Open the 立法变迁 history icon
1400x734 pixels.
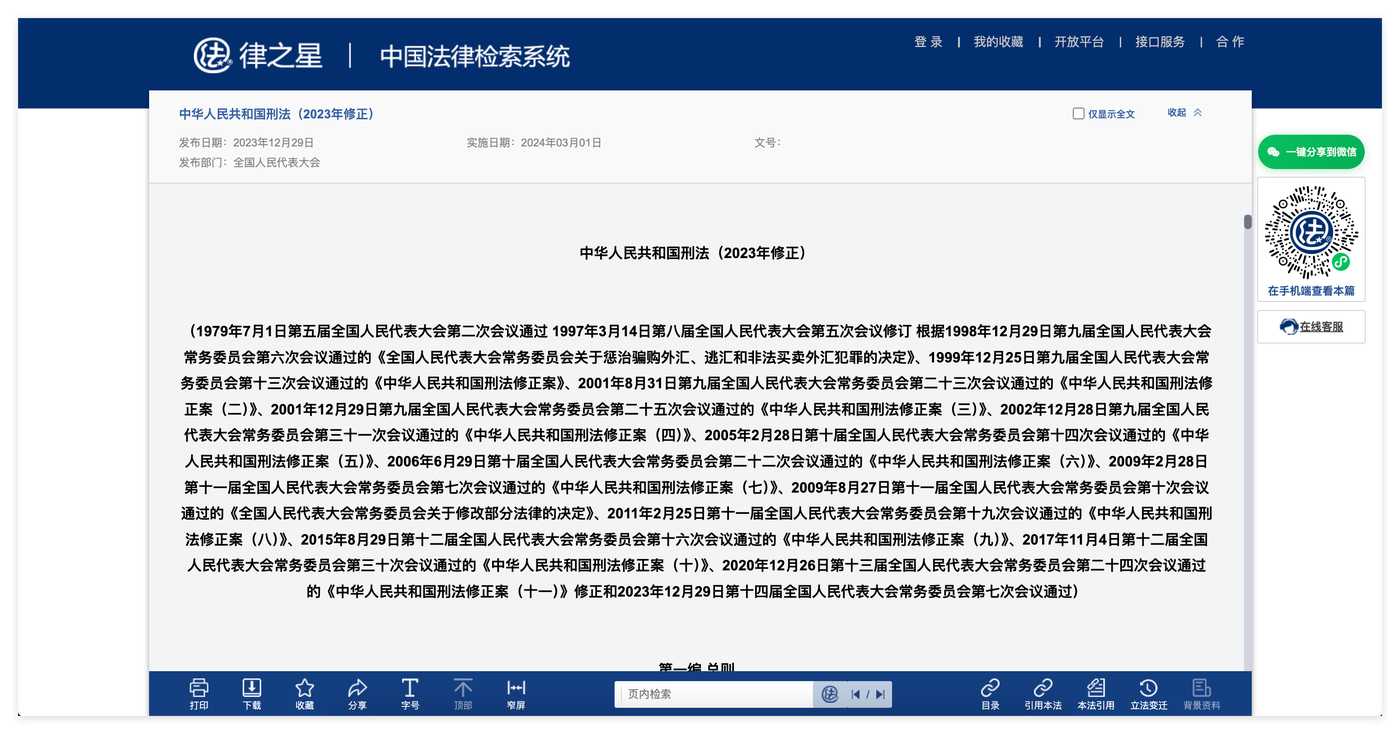[x=1148, y=688]
